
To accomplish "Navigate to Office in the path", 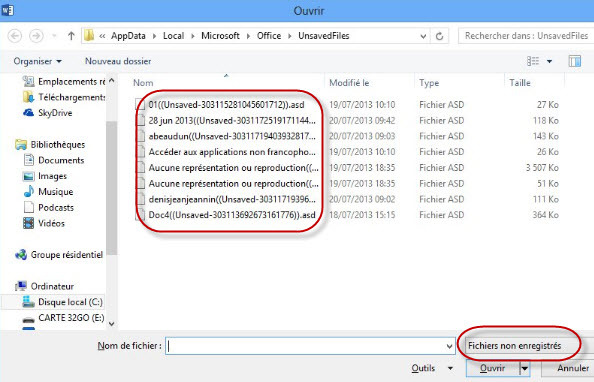I will click(269, 36).
